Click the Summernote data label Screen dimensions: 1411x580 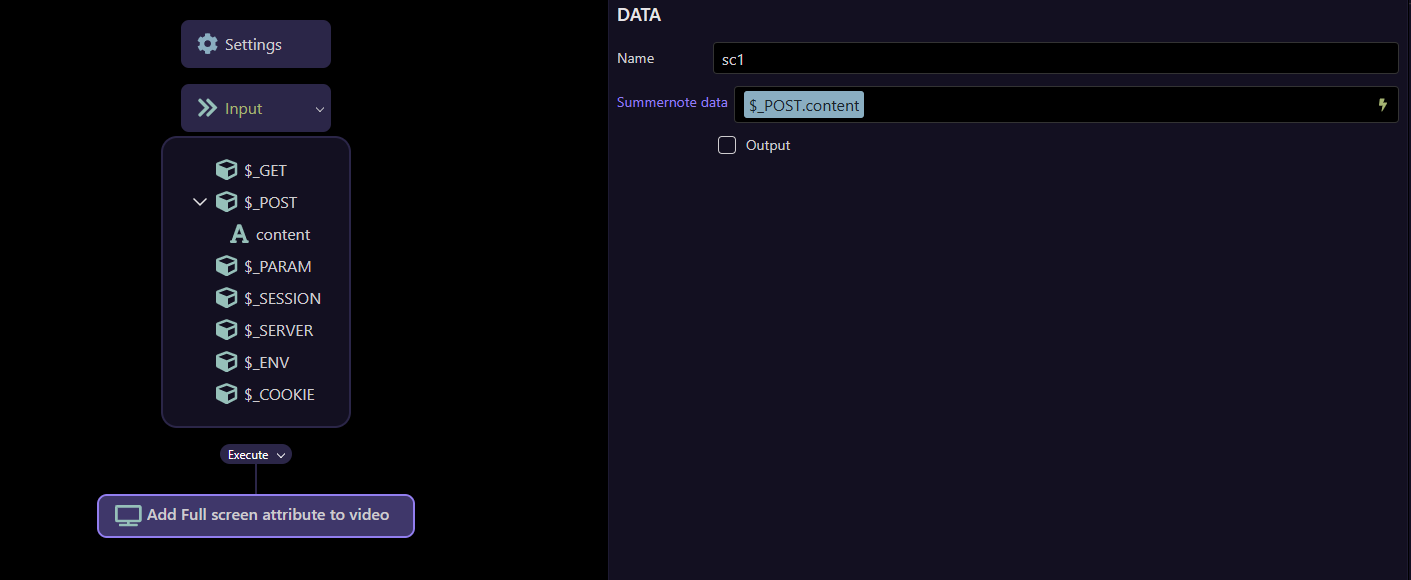pyautogui.click(x=672, y=102)
